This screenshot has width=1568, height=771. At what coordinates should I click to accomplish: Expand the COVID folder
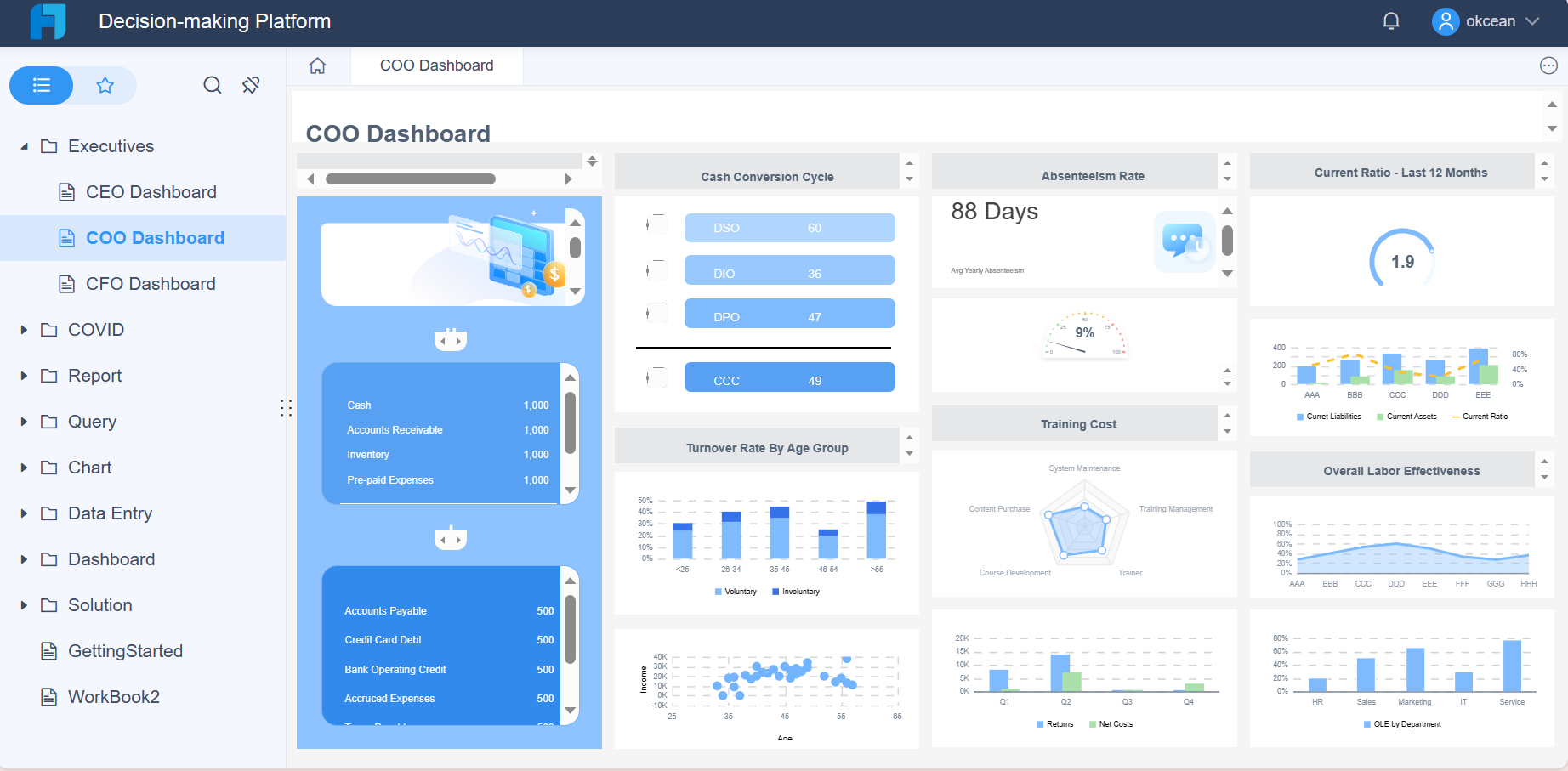(24, 330)
